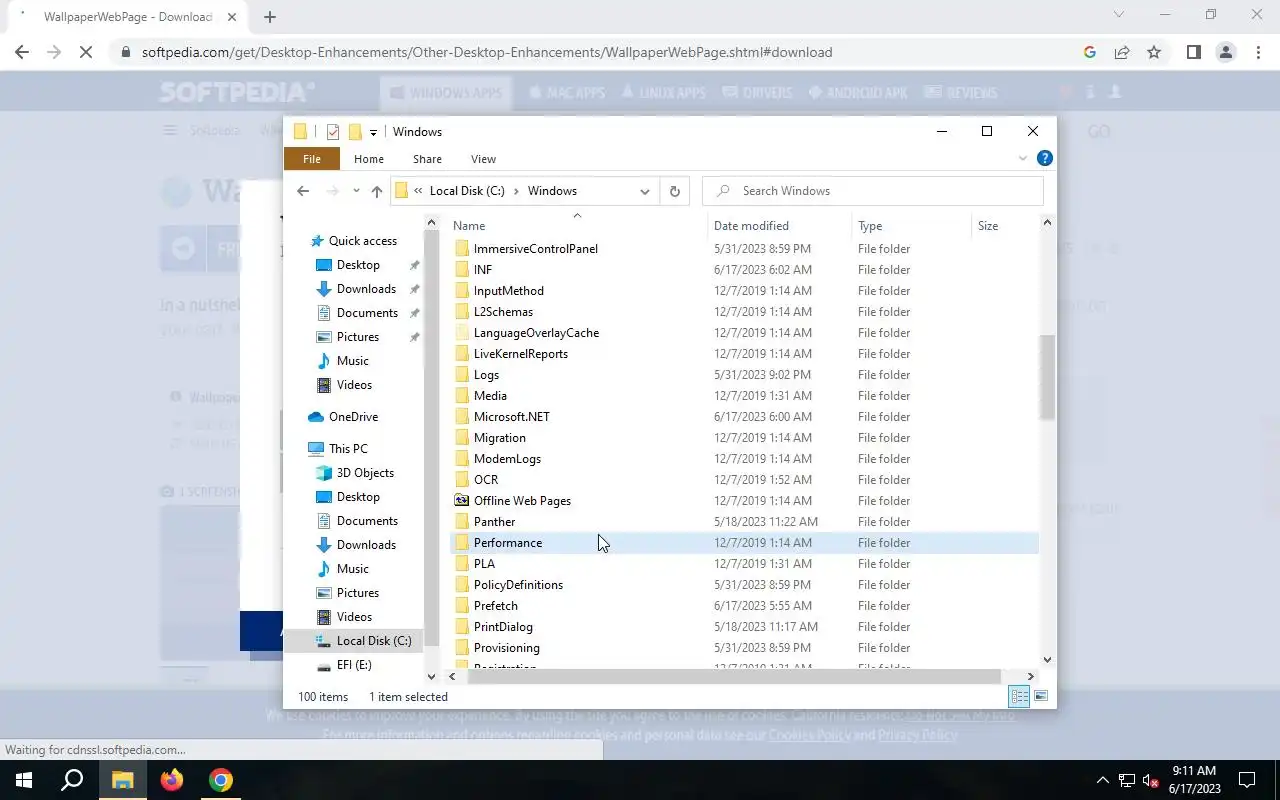
Task: Open the taskbar clock and date
Action: pos(1193,780)
